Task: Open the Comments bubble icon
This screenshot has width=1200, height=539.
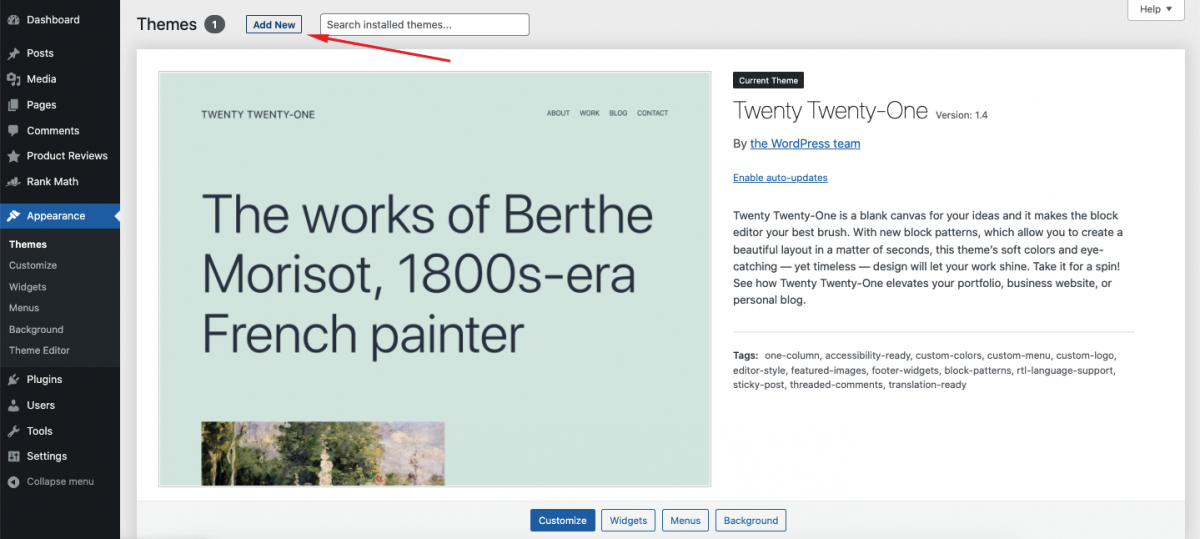Action: (13, 131)
